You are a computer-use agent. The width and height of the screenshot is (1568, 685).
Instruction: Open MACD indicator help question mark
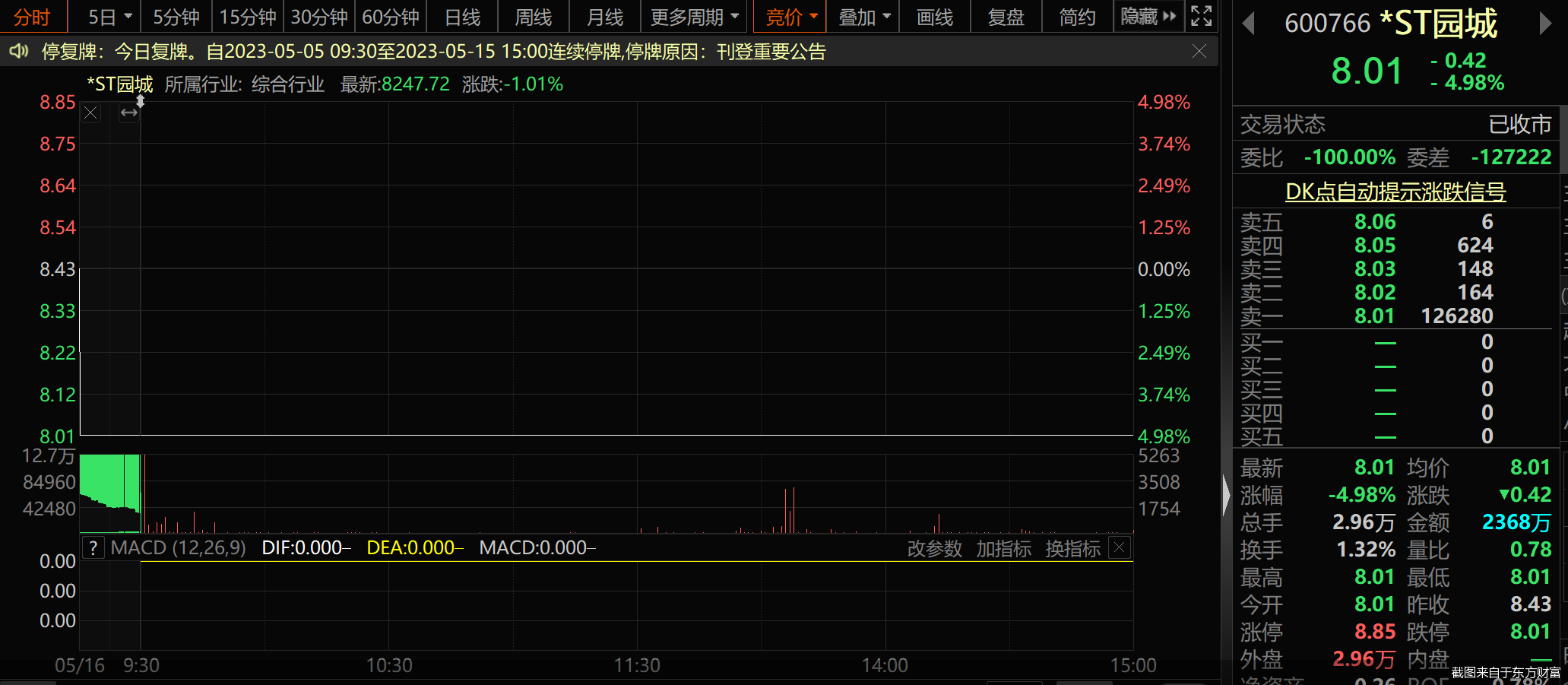[93, 548]
